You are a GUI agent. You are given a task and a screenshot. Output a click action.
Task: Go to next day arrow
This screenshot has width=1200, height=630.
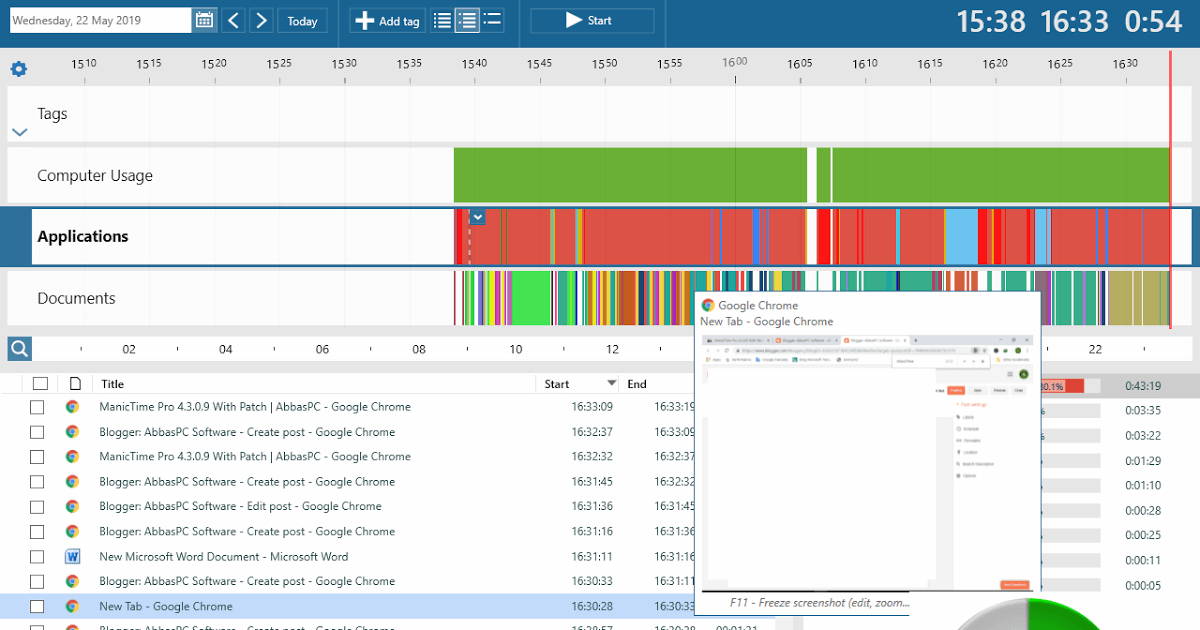click(x=261, y=20)
